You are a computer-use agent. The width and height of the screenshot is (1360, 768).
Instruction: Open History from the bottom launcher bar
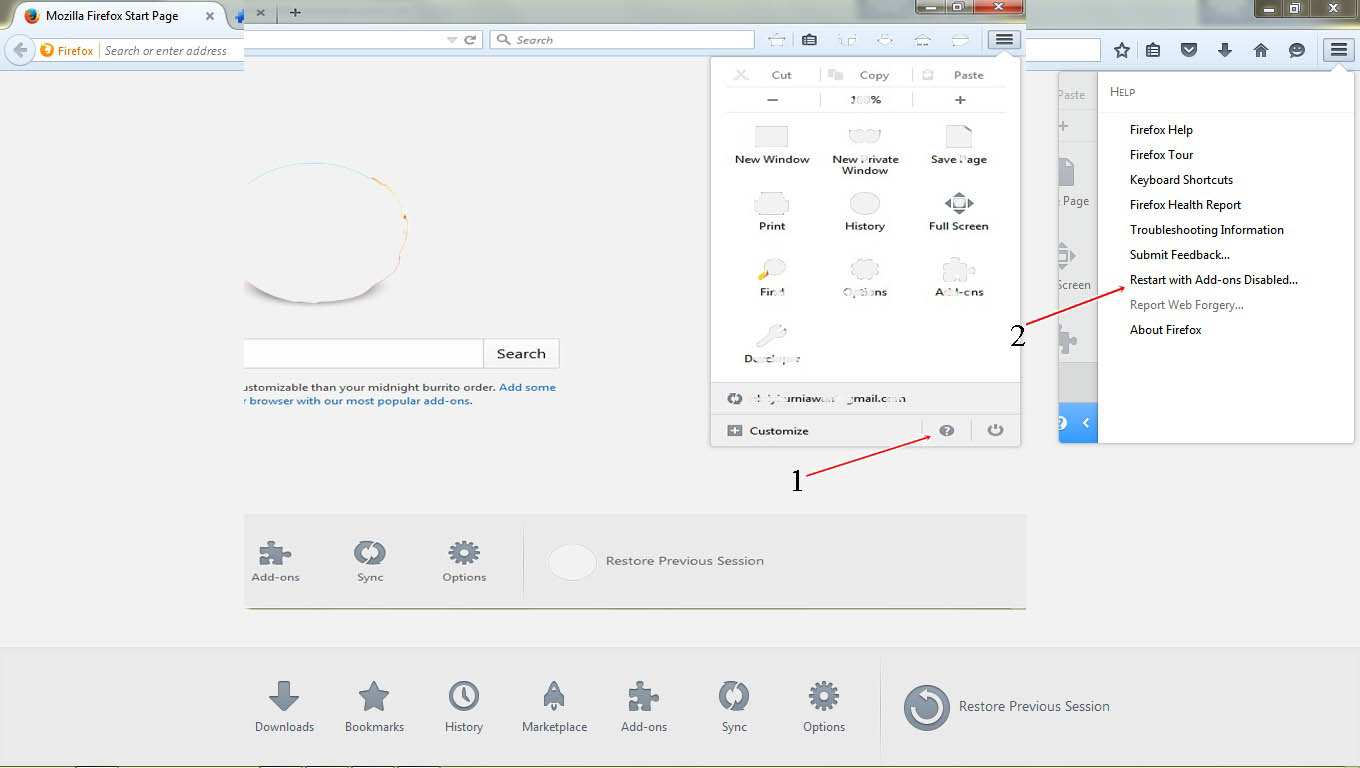coord(464,707)
